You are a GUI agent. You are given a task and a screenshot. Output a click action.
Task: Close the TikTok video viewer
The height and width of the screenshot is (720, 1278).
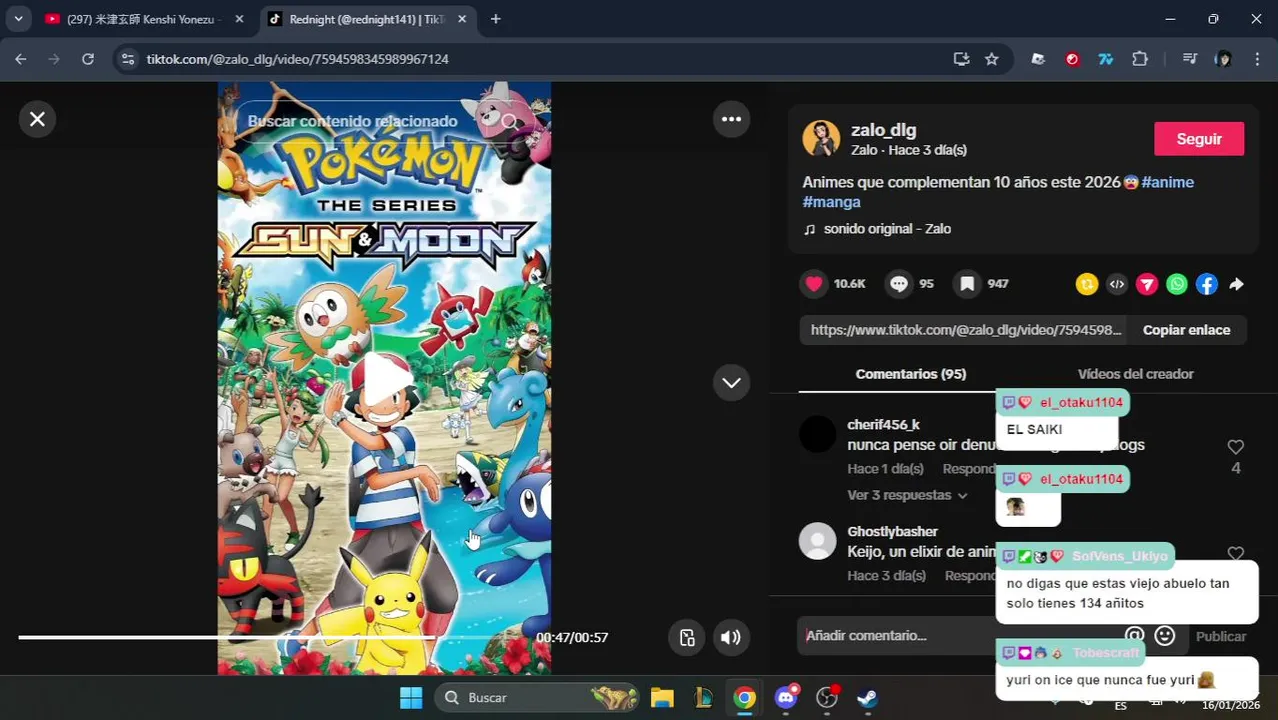coord(37,119)
